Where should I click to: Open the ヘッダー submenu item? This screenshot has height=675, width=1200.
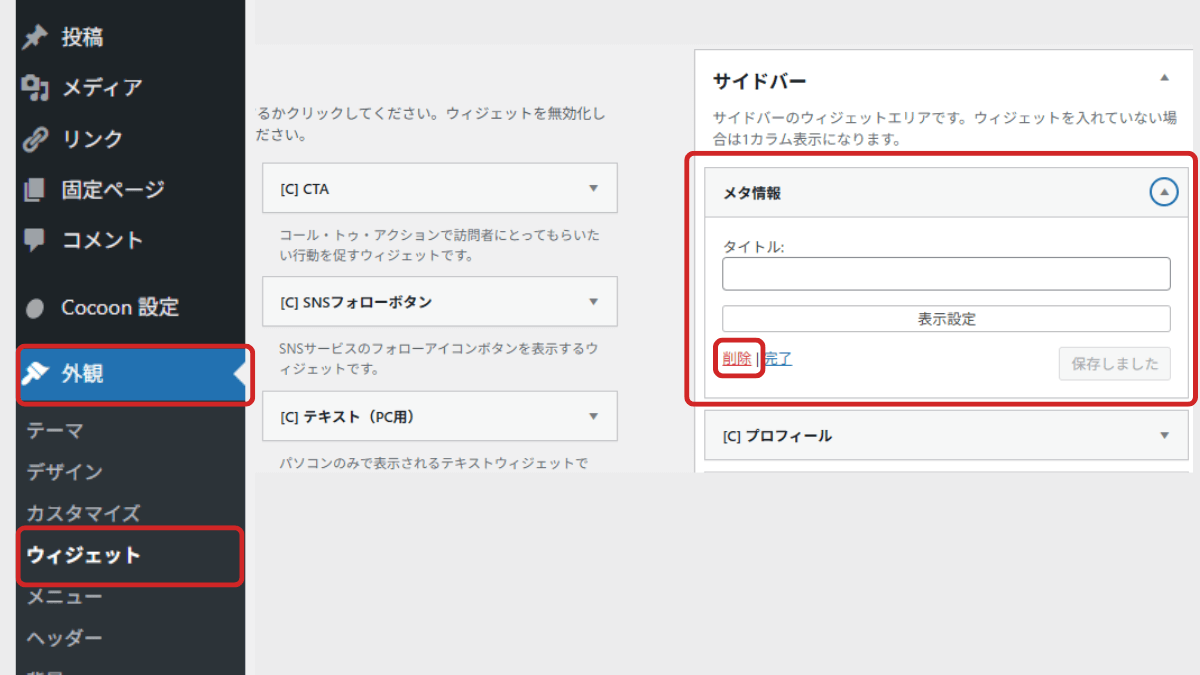[x=64, y=638]
